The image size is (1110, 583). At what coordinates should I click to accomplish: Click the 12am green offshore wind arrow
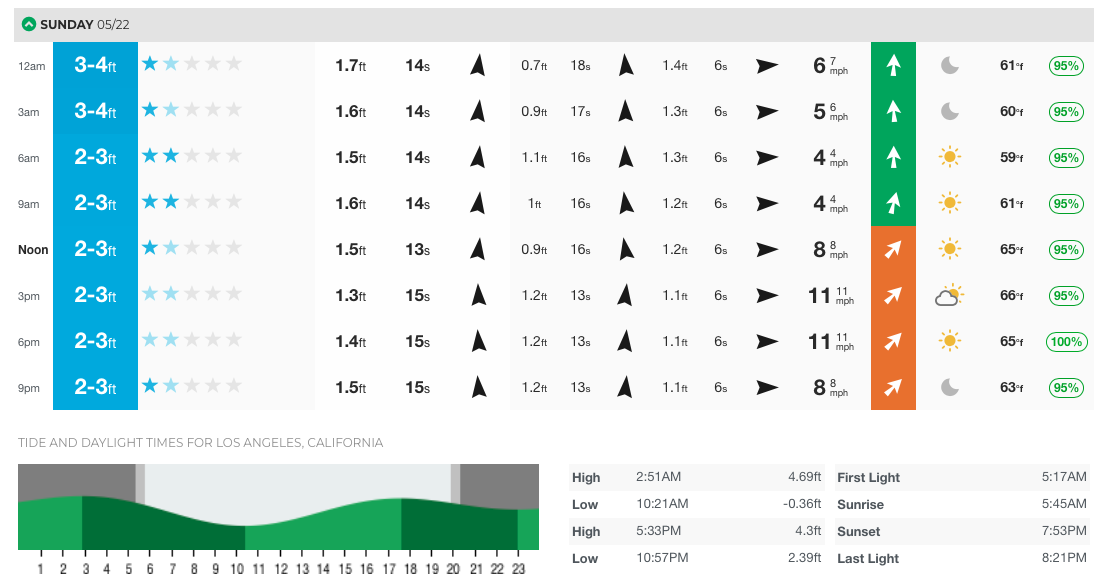(x=893, y=66)
